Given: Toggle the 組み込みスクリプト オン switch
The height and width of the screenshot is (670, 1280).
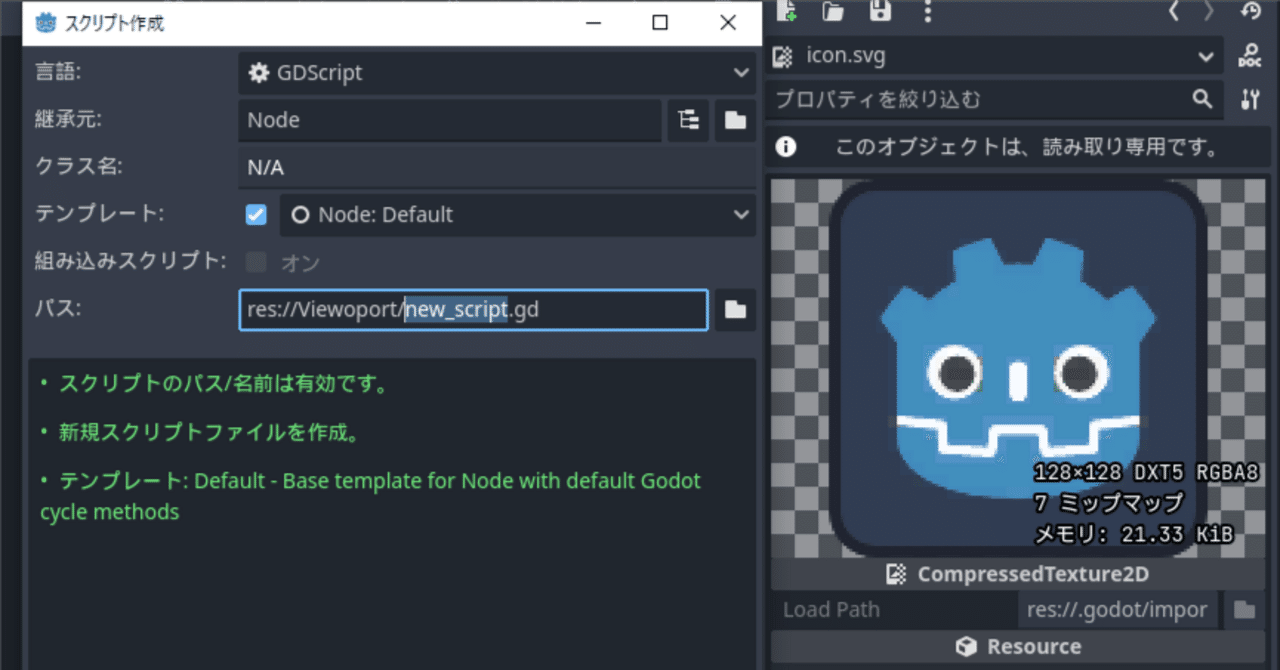Looking at the screenshot, I should pyautogui.click(x=256, y=262).
